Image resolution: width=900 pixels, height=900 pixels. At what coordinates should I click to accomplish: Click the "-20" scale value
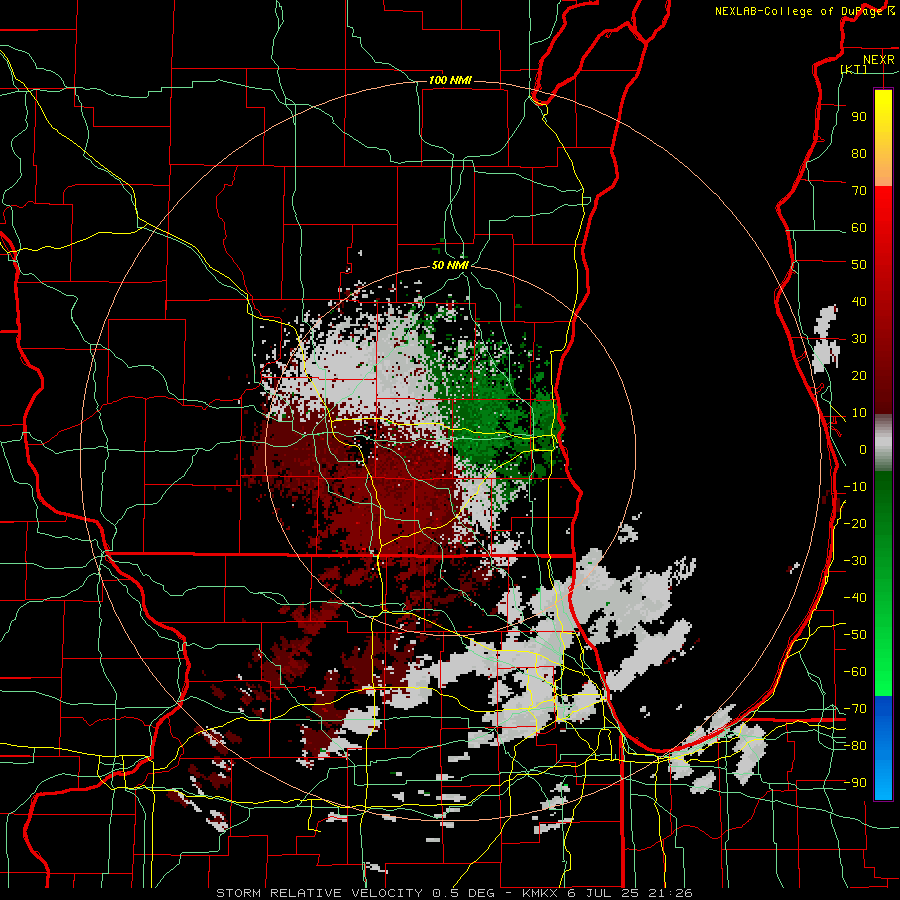click(x=855, y=524)
